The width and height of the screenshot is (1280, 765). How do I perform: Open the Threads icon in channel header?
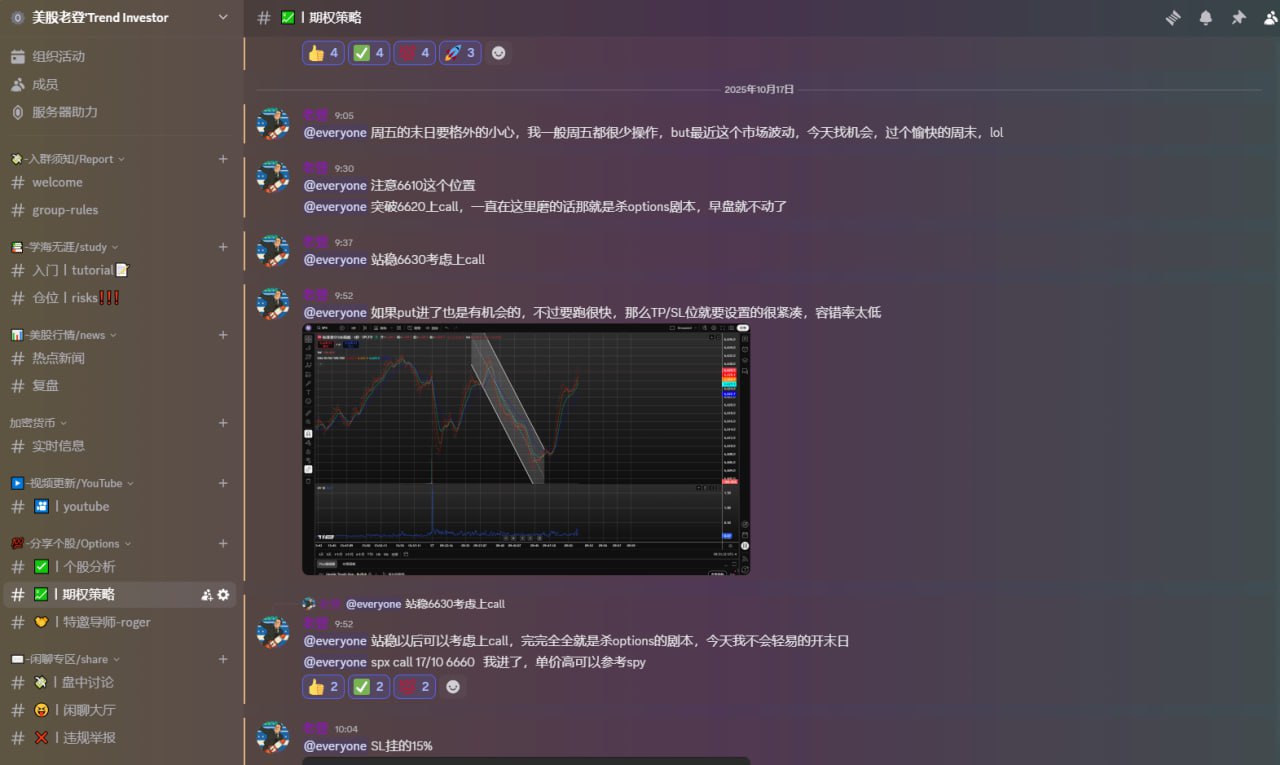point(1173,18)
